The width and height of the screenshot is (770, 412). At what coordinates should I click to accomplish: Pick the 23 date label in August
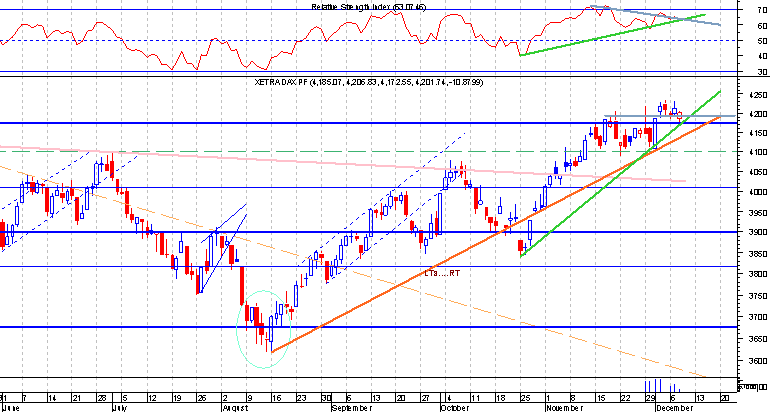click(x=302, y=398)
